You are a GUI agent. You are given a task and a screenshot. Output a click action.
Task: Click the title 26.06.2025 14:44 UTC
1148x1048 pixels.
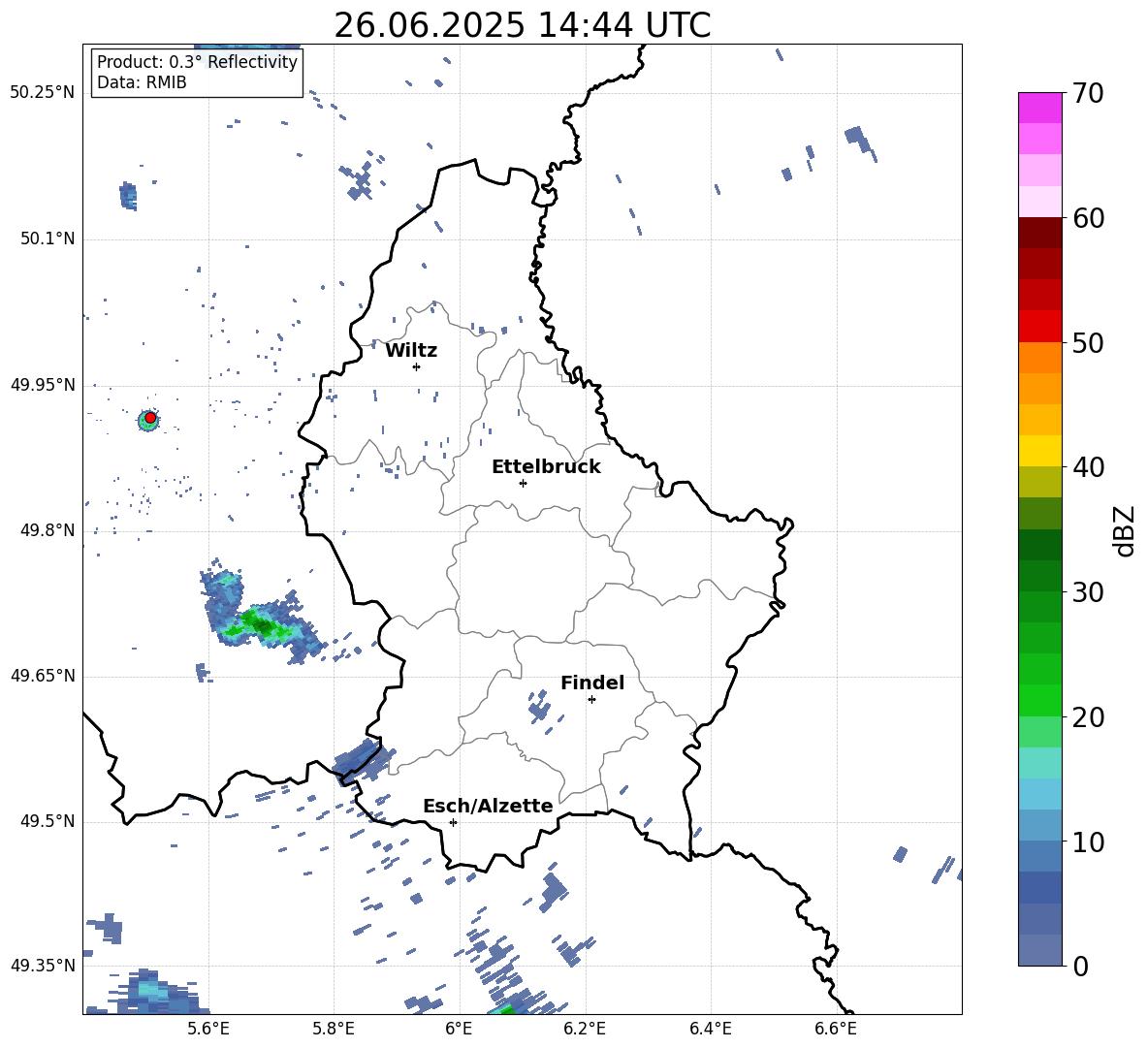click(522, 26)
